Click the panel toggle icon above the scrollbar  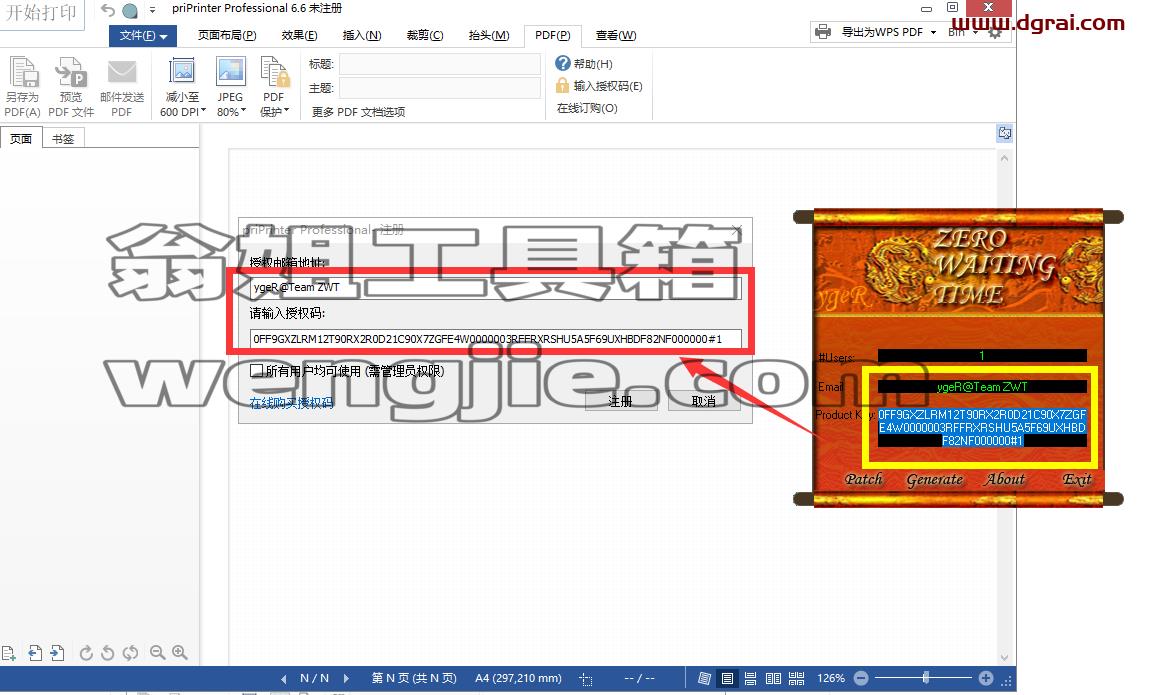pyautogui.click(x=1004, y=133)
